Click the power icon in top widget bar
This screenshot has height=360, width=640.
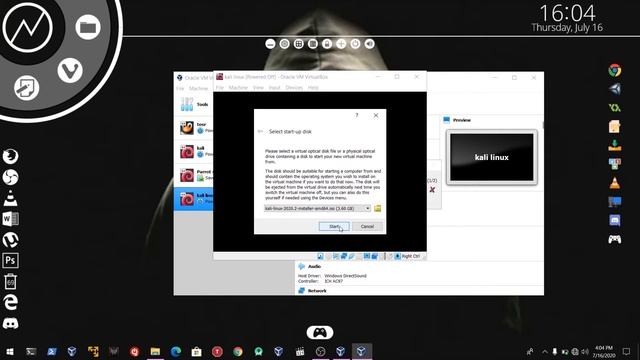355,44
